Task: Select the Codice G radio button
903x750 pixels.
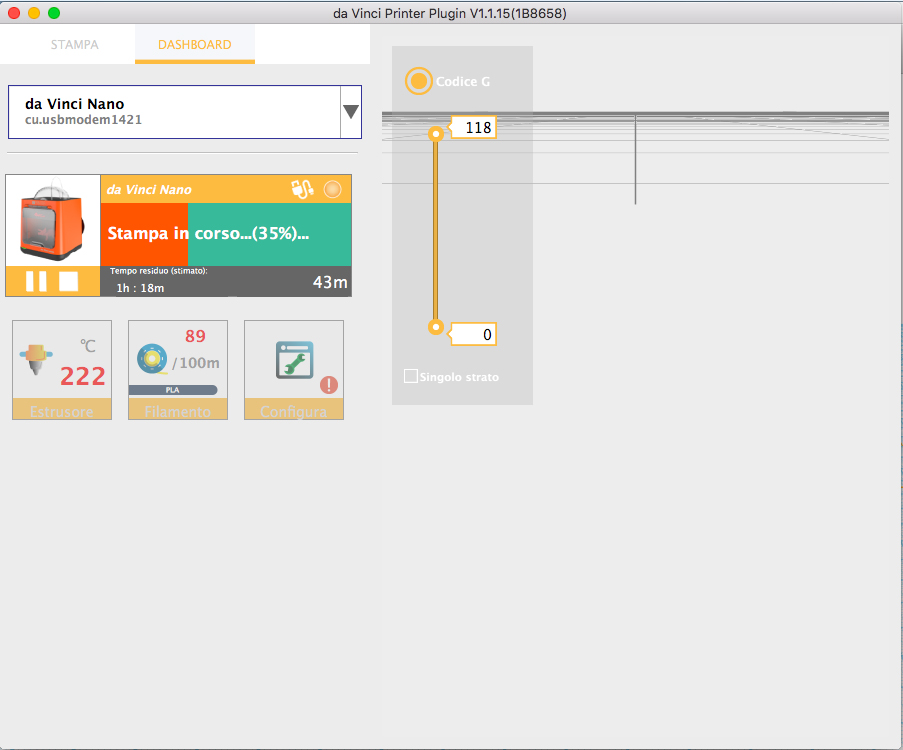Action: tap(419, 81)
